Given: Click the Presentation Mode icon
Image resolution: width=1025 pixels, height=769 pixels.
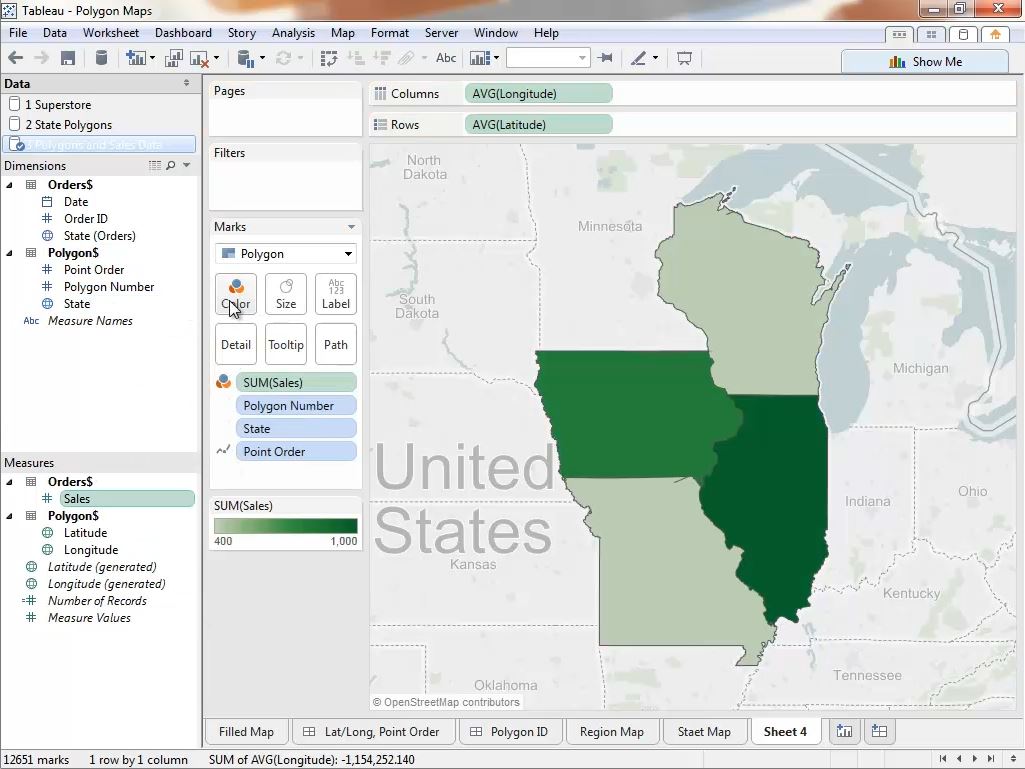Looking at the screenshot, I should pos(685,59).
